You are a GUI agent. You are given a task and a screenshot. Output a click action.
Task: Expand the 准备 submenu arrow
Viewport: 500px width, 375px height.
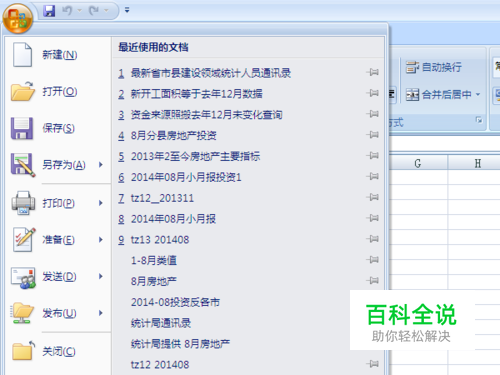[x=101, y=240]
